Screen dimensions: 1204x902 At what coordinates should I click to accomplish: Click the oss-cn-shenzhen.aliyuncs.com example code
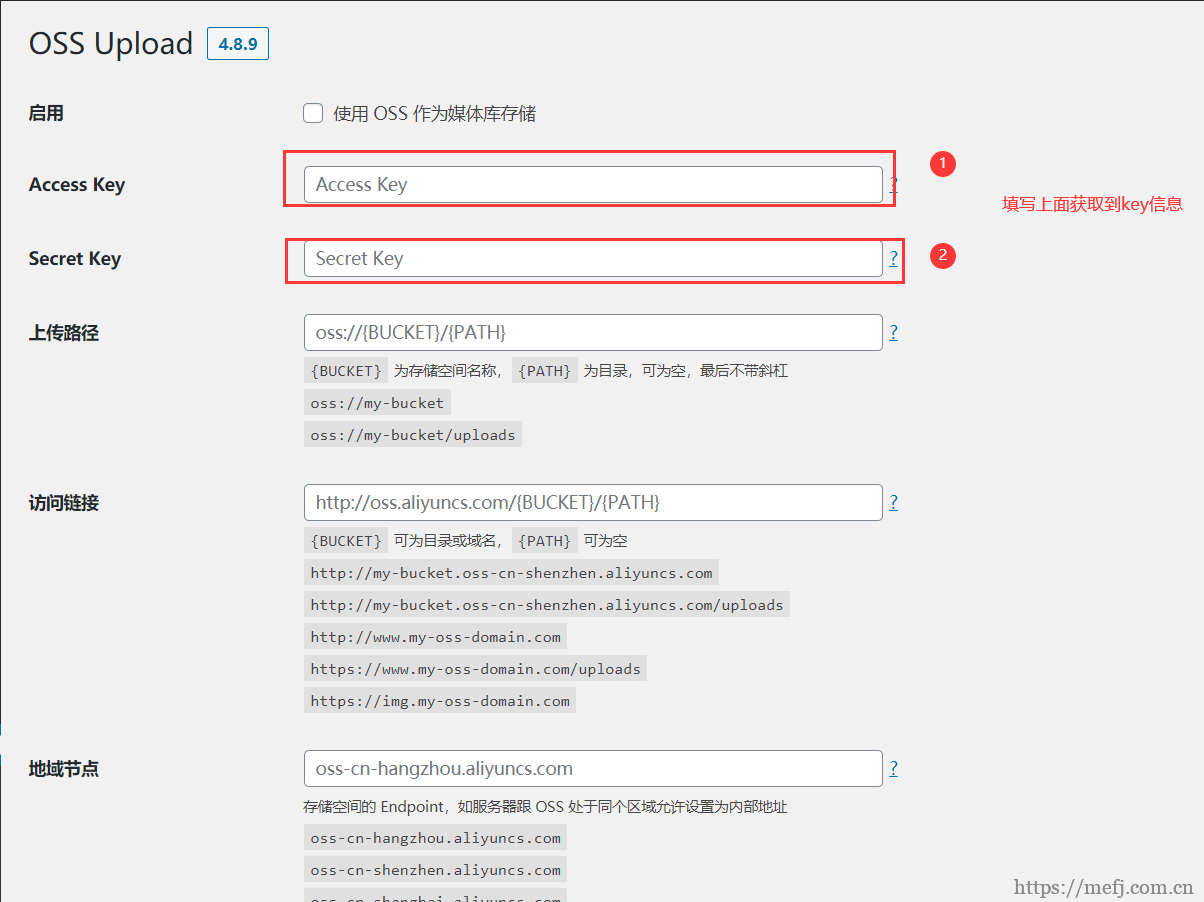click(x=435, y=870)
